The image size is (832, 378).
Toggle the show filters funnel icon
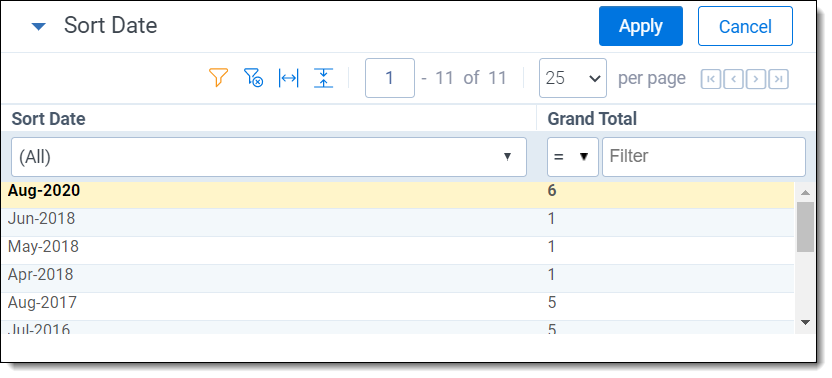[x=218, y=78]
